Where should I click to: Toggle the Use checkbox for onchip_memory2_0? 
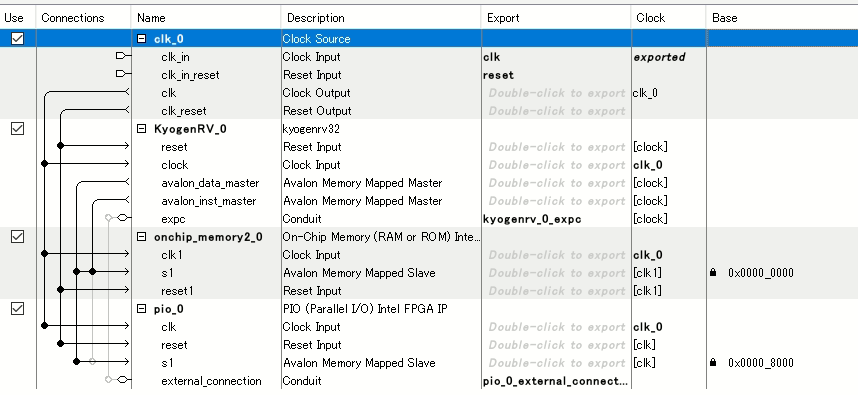(18, 237)
